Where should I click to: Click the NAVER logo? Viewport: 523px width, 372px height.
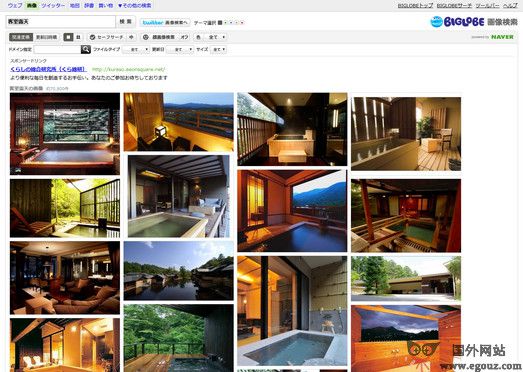[502, 37]
